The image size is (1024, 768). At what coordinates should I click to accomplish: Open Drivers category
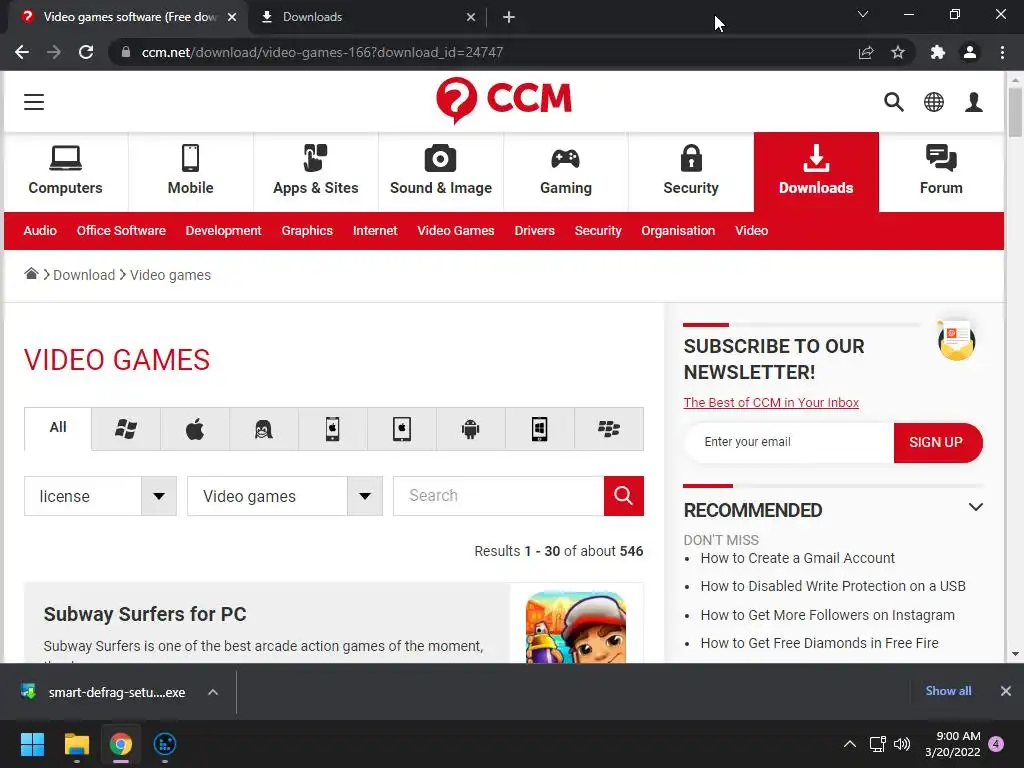point(534,231)
